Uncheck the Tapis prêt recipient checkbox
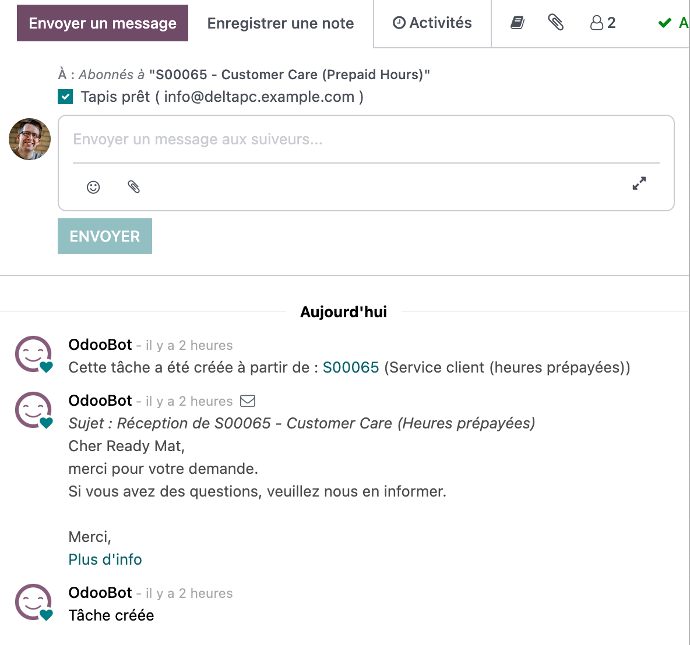The width and height of the screenshot is (690, 645). pyautogui.click(x=66, y=97)
